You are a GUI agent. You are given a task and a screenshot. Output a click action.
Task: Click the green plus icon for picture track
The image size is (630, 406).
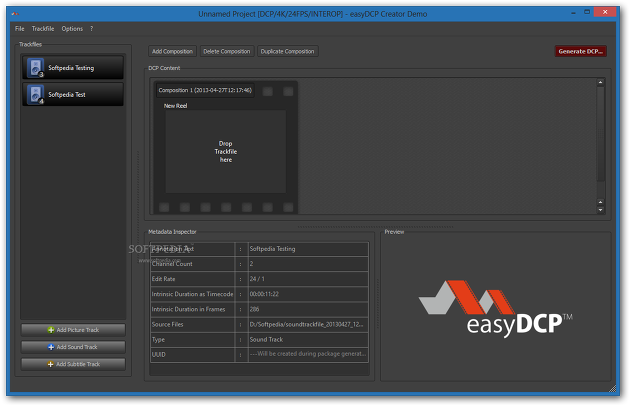51,330
